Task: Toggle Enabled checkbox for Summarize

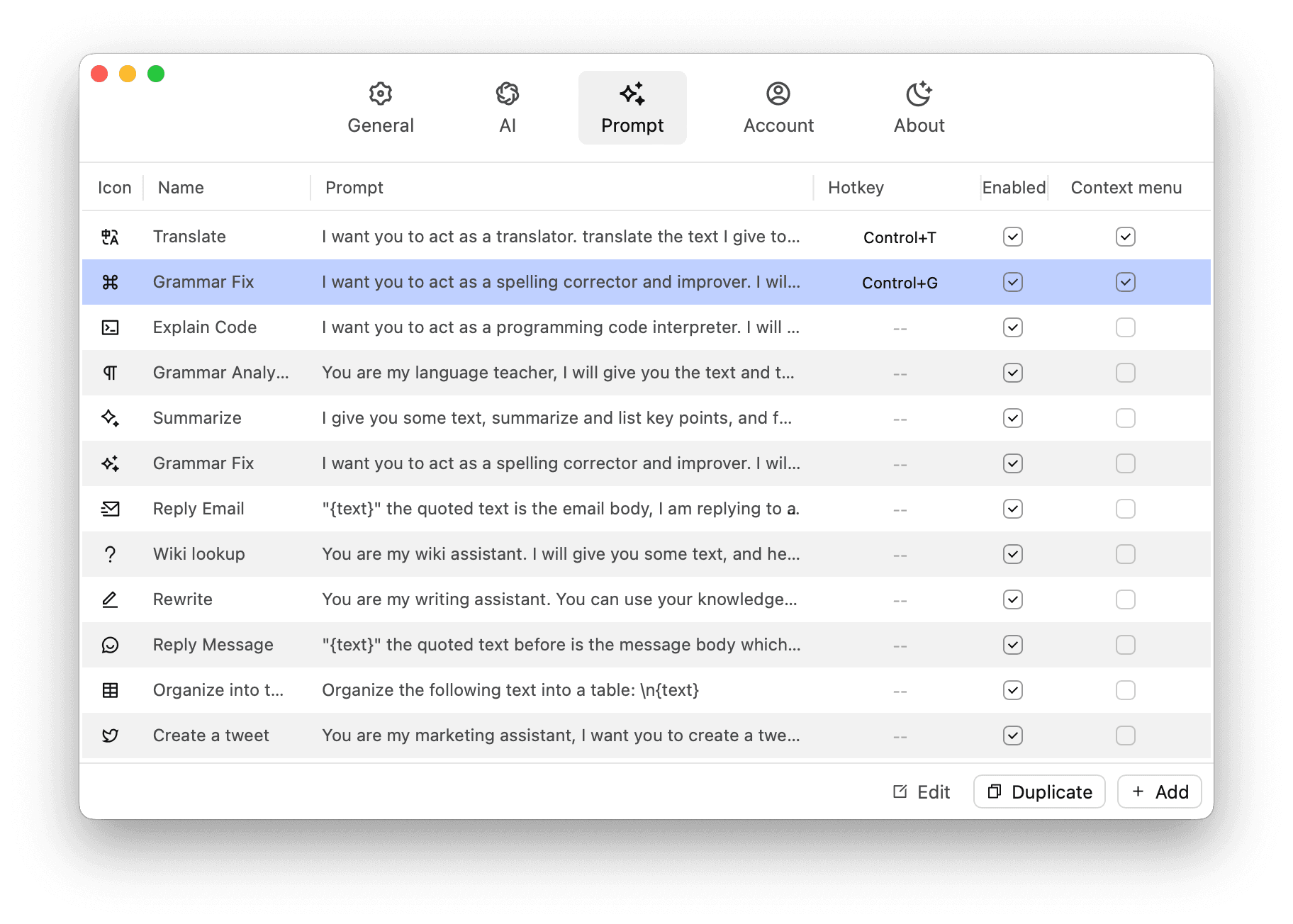Action: [x=1013, y=418]
